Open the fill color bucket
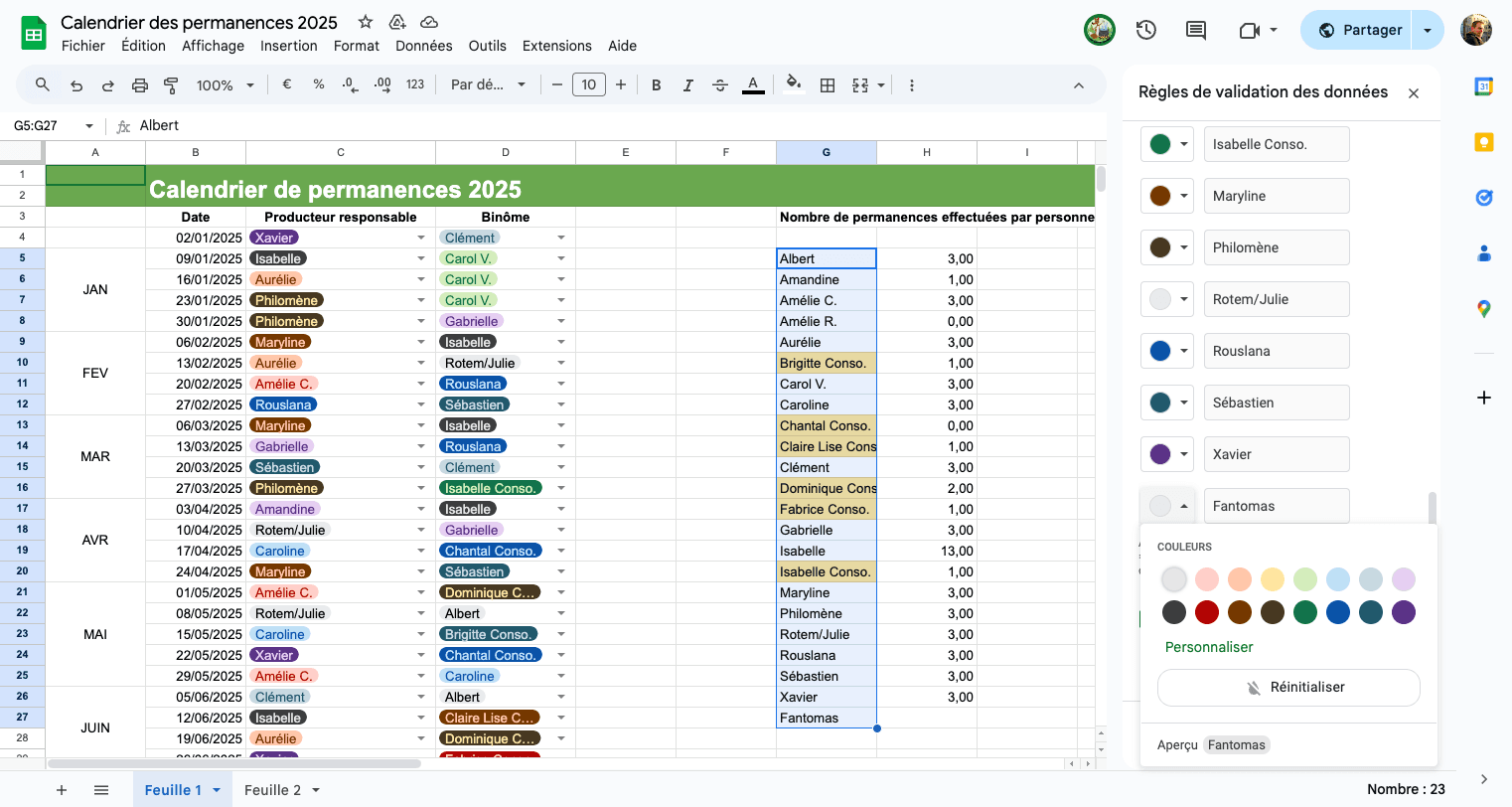The width and height of the screenshot is (1512, 807). 793,83
